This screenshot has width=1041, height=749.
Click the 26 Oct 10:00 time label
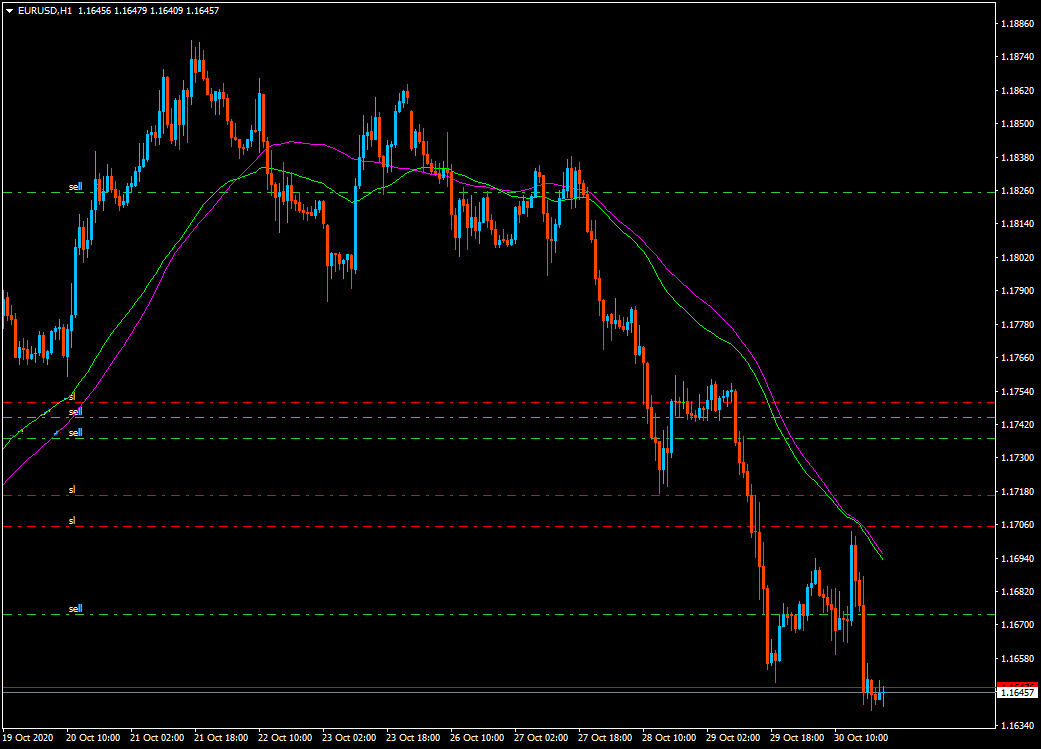coord(477,738)
